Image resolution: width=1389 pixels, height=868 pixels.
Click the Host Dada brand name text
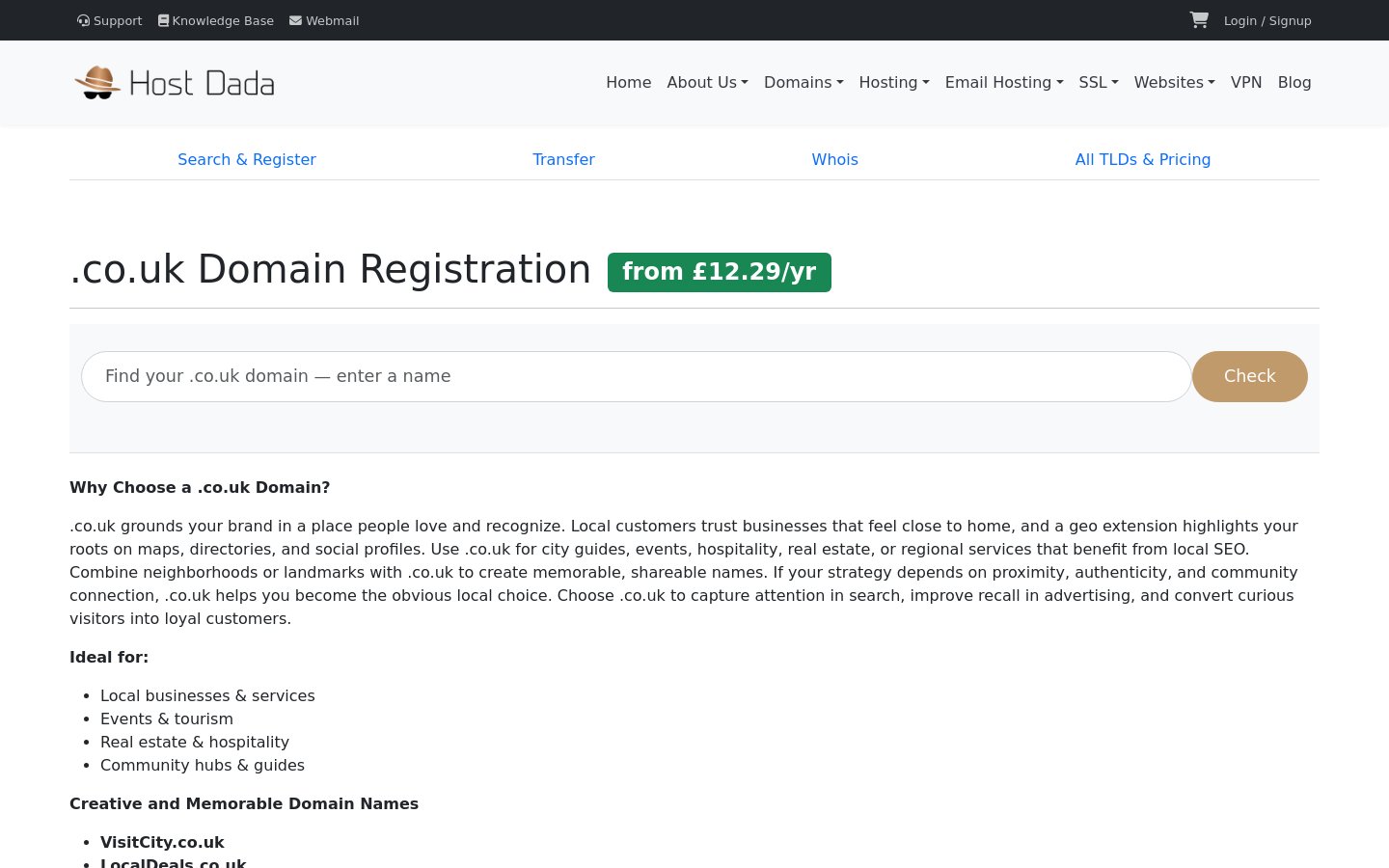[202, 84]
